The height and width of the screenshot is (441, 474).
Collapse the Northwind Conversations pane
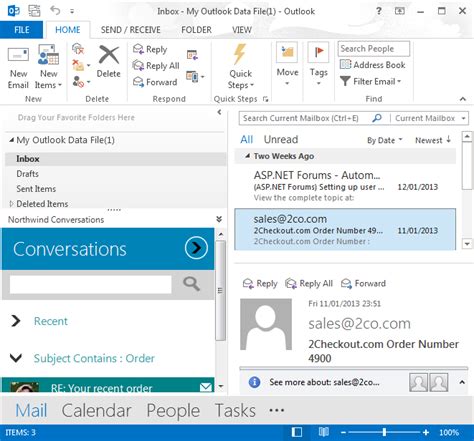click(219, 219)
